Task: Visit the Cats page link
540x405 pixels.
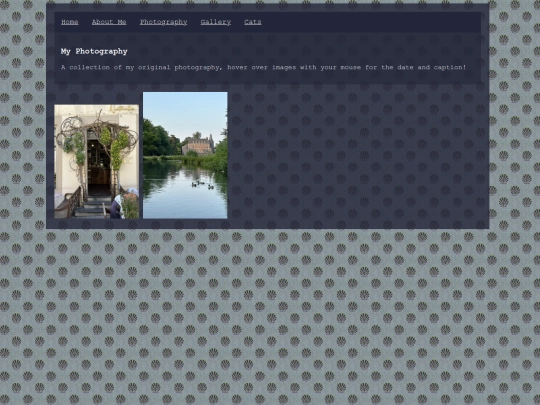Action: (253, 22)
